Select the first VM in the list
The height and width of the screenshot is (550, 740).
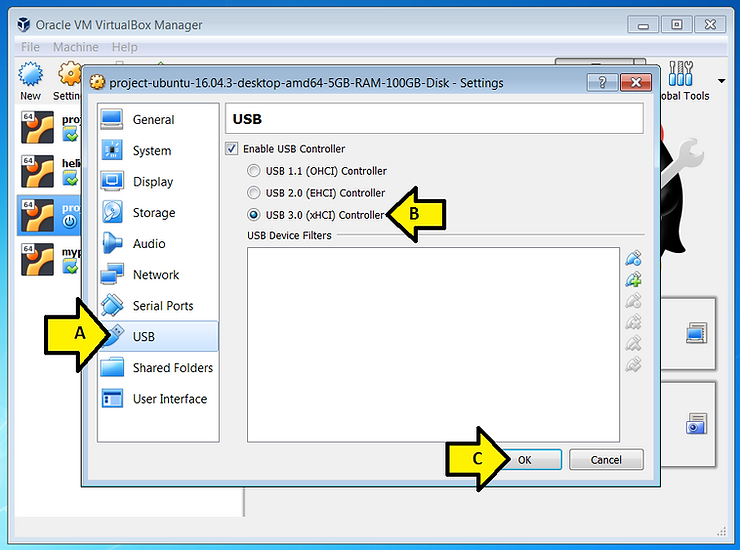point(49,127)
